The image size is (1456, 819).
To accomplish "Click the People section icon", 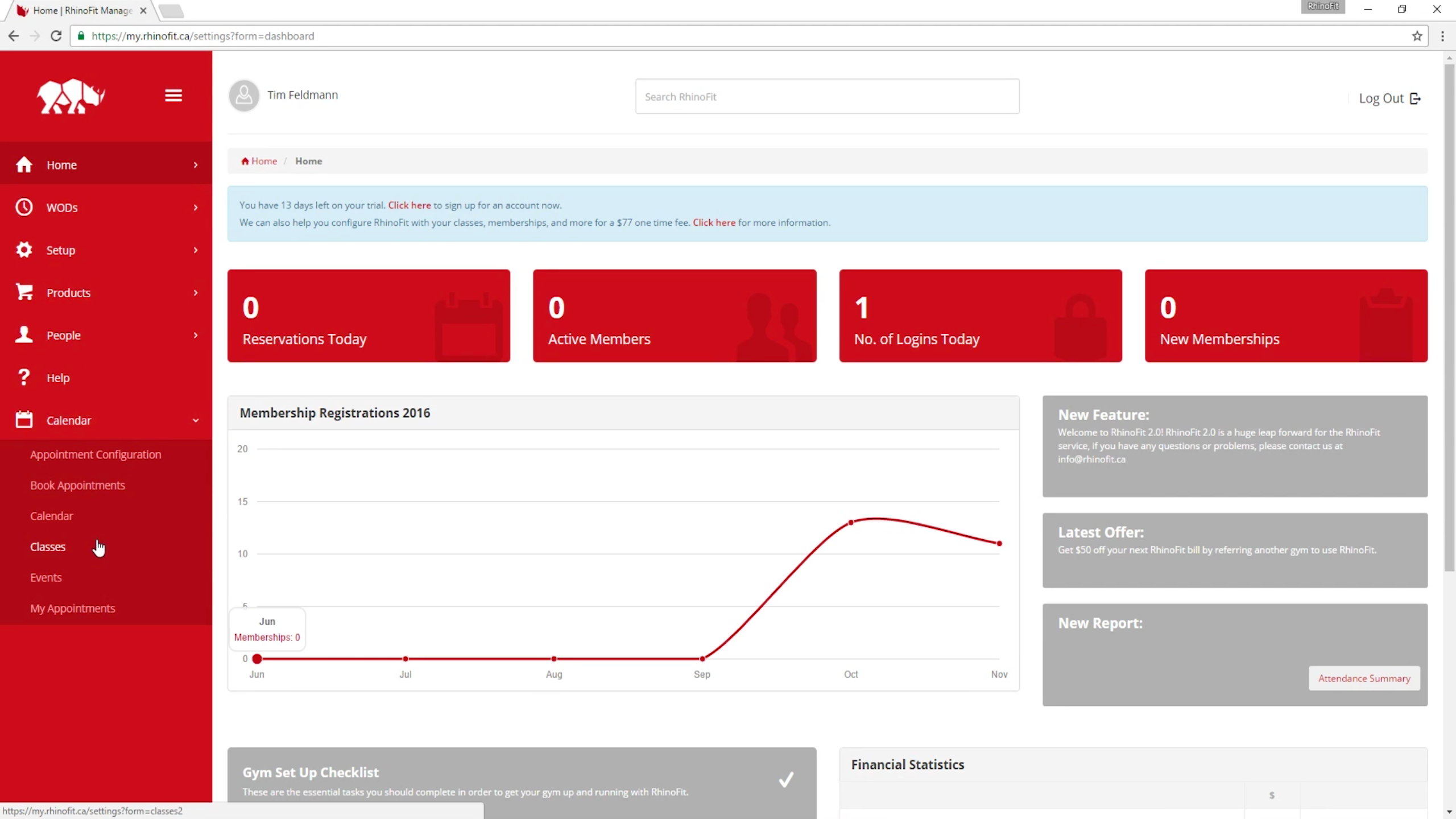I will (23, 334).
